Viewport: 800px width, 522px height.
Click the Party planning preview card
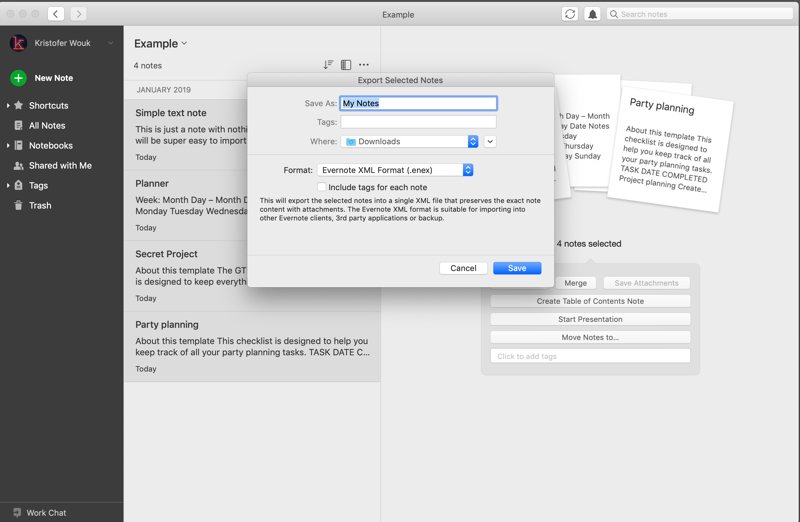coord(670,148)
